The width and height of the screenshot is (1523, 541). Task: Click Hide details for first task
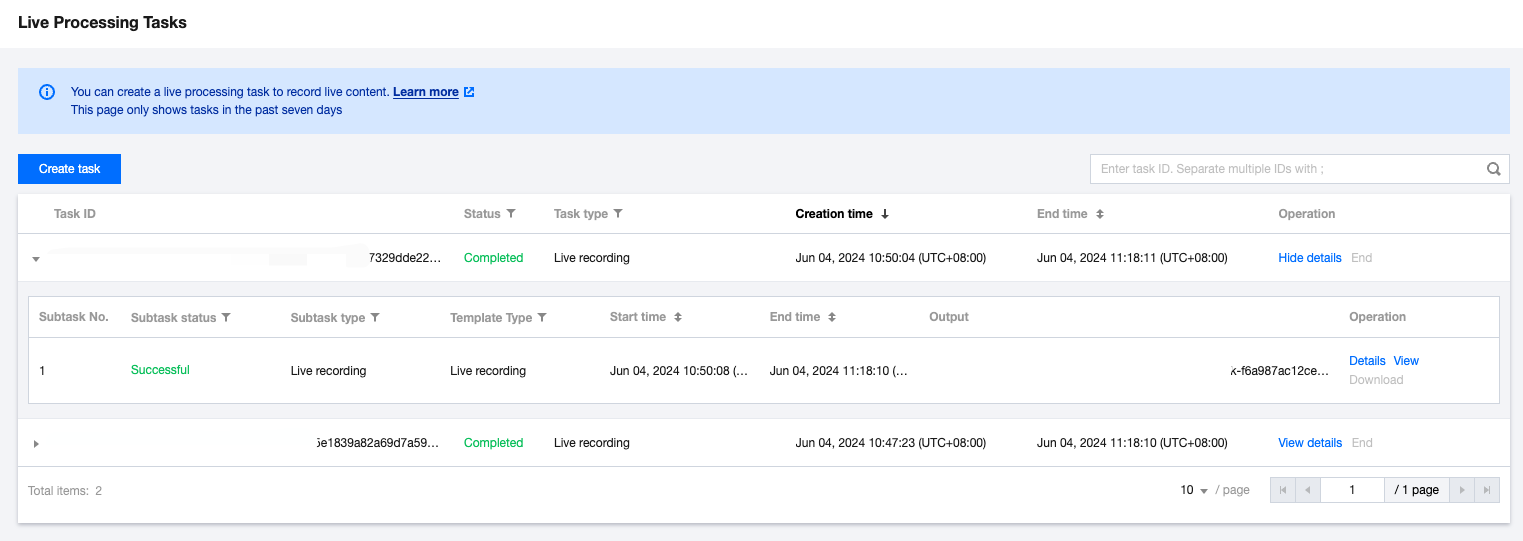click(x=1309, y=258)
